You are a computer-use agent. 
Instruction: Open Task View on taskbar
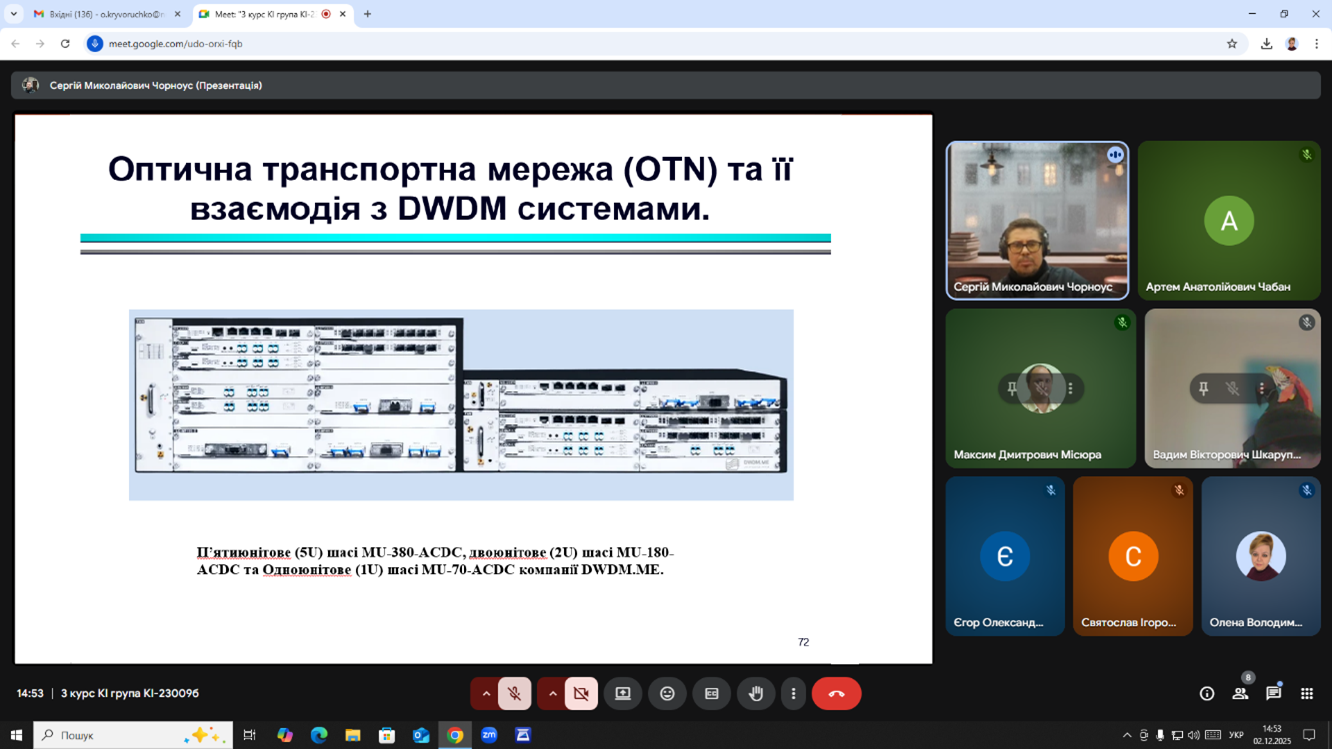(x=250, y=735)
